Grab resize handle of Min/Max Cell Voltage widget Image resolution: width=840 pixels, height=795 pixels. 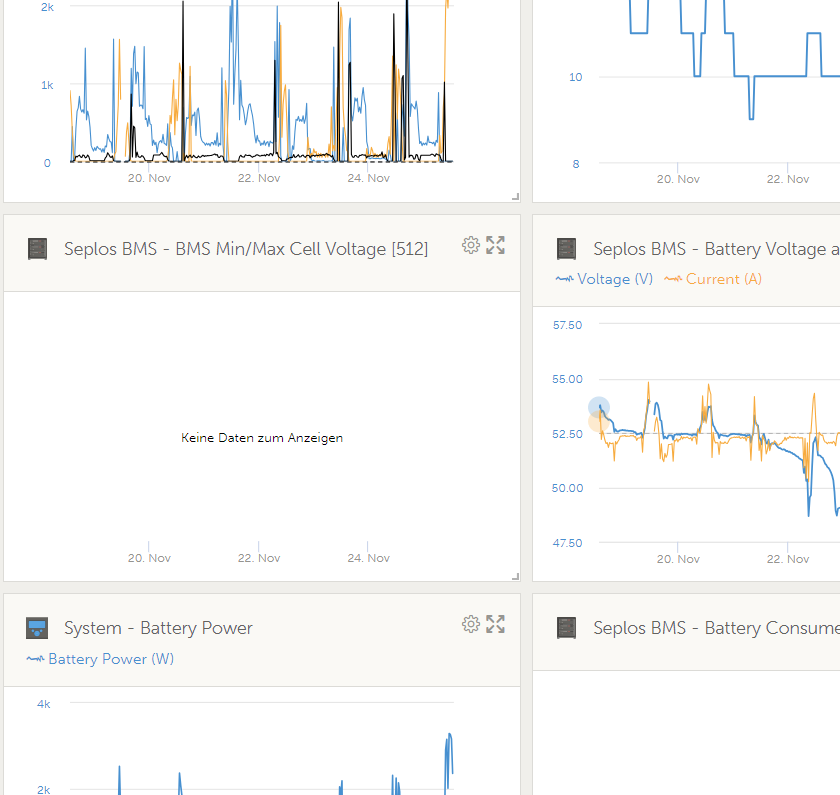click(515, 576)
